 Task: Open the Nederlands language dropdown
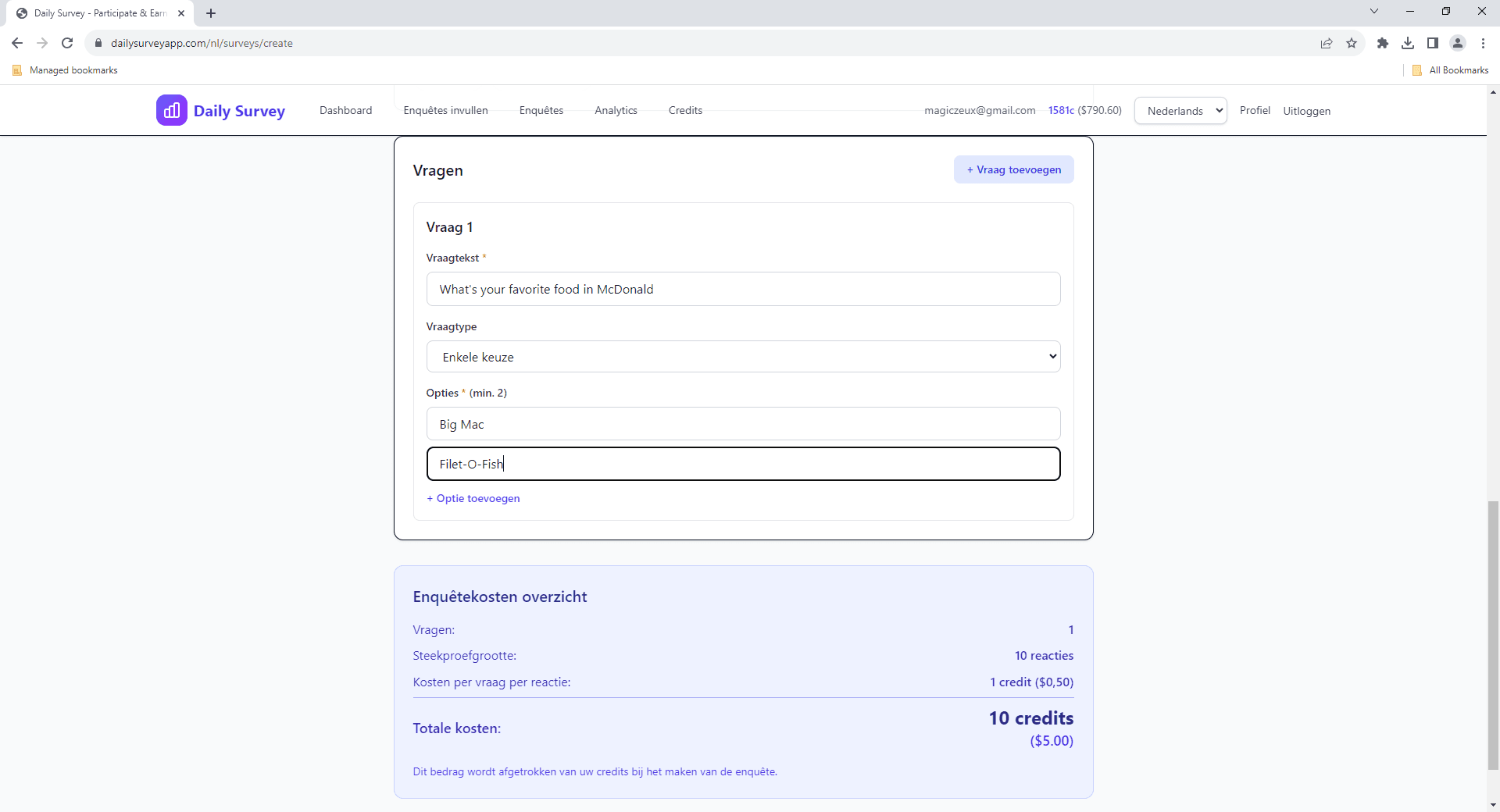point(1180,110)
